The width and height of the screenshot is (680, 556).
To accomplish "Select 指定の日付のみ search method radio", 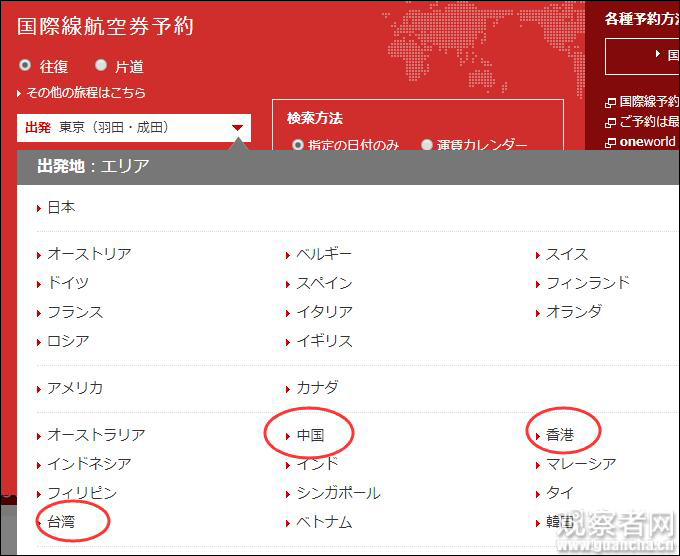I will click(298, 144).
